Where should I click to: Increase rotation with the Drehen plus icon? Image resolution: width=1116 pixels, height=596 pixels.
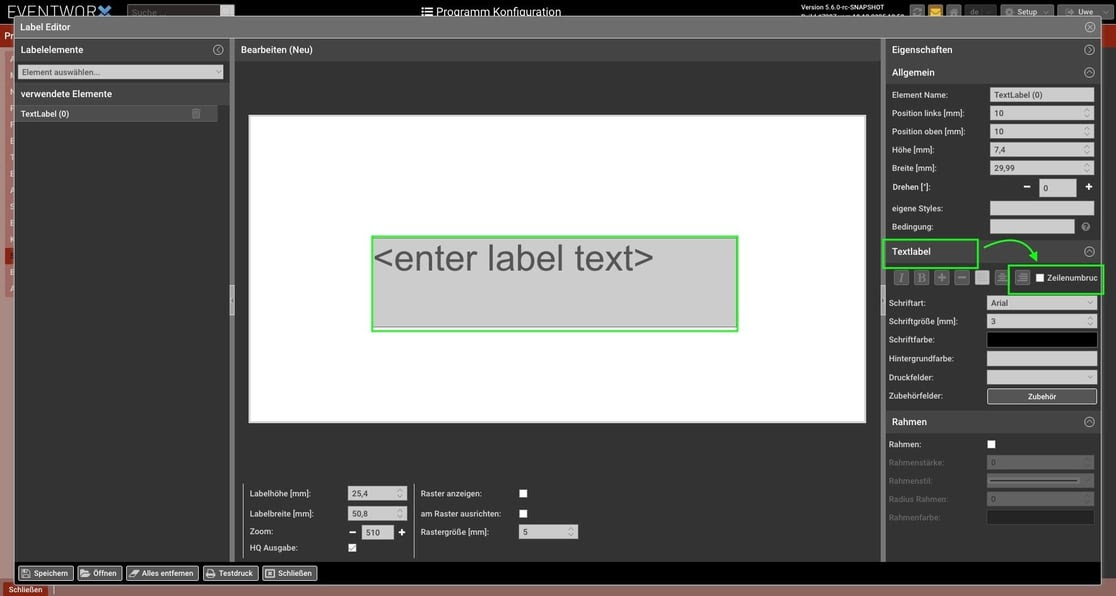click(1088, 188)
